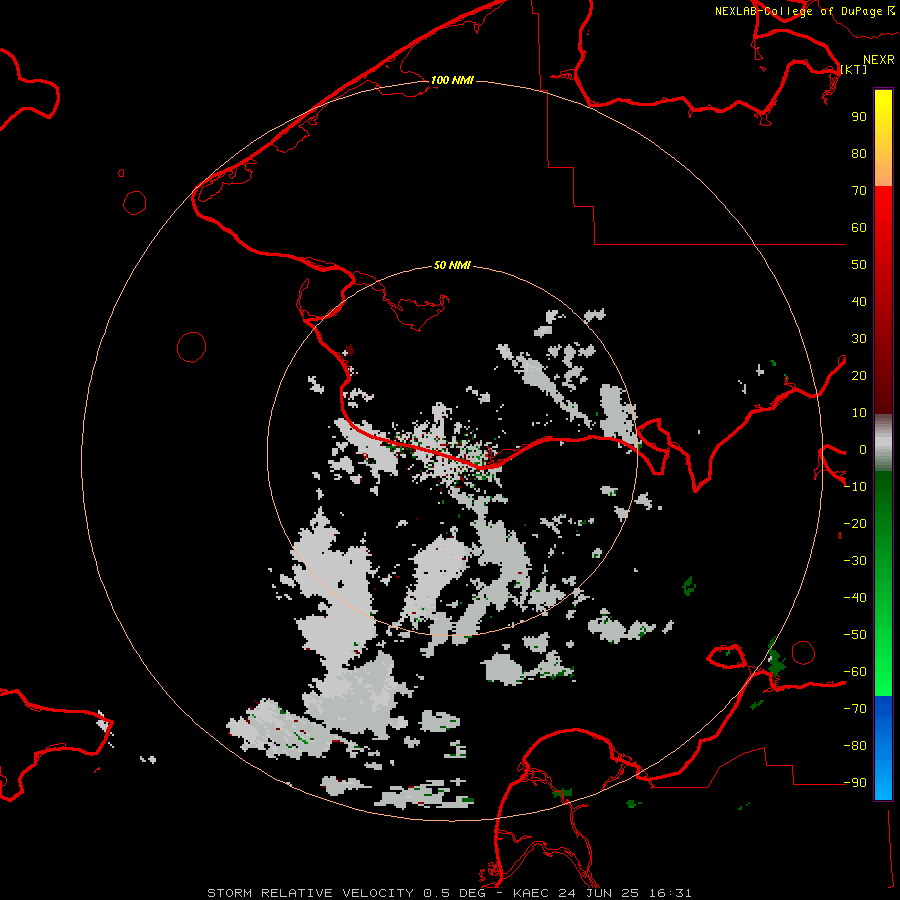Click the -90 value on velocity scale

855,783
